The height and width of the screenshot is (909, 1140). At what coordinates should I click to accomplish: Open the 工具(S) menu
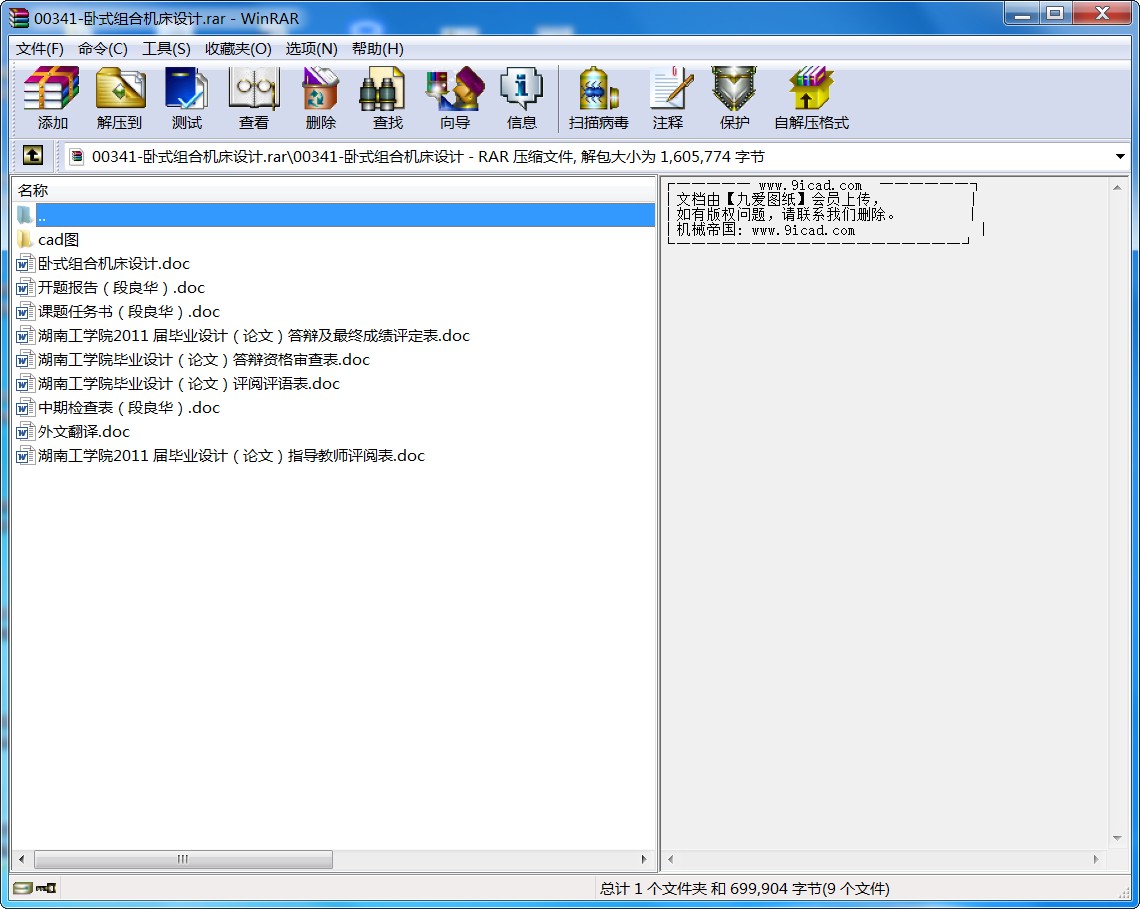(166, 49)
